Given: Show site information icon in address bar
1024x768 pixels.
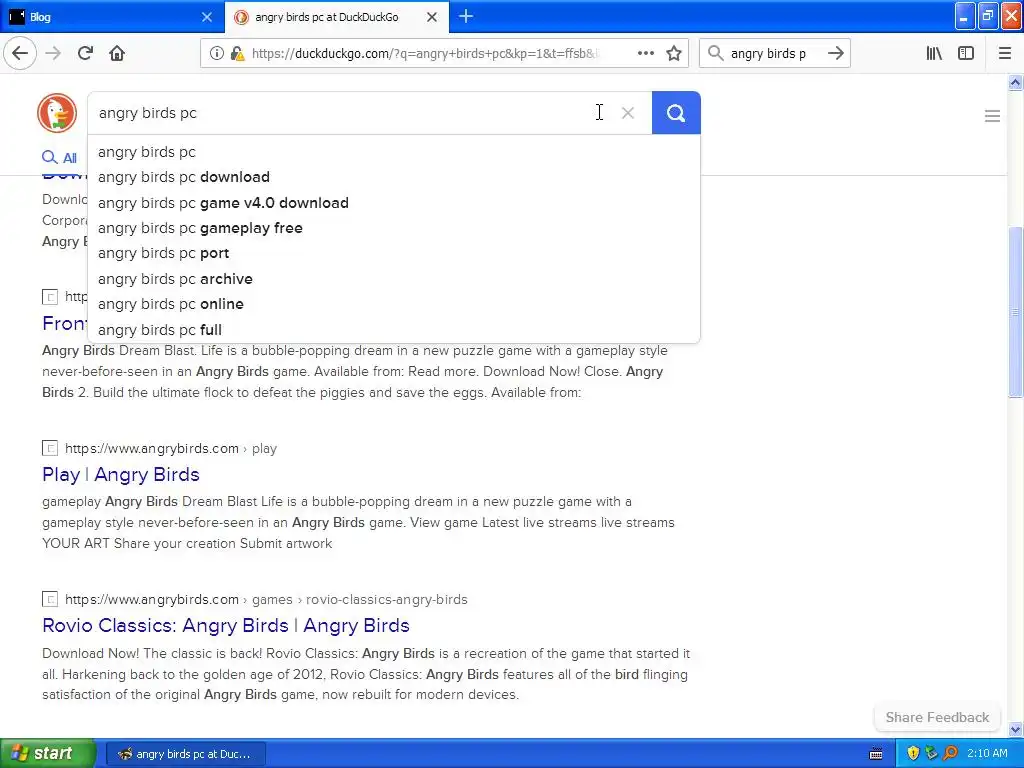Looking at the screenshot, I should click(x=216, y=54).
